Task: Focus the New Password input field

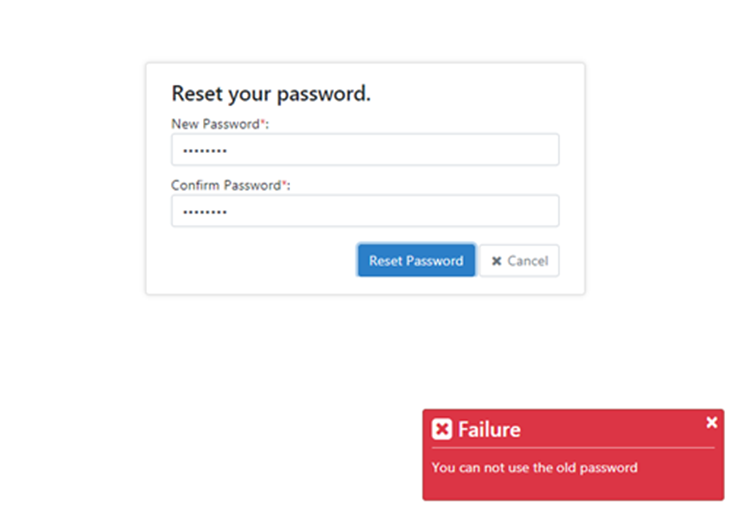Action: (365, 150)
